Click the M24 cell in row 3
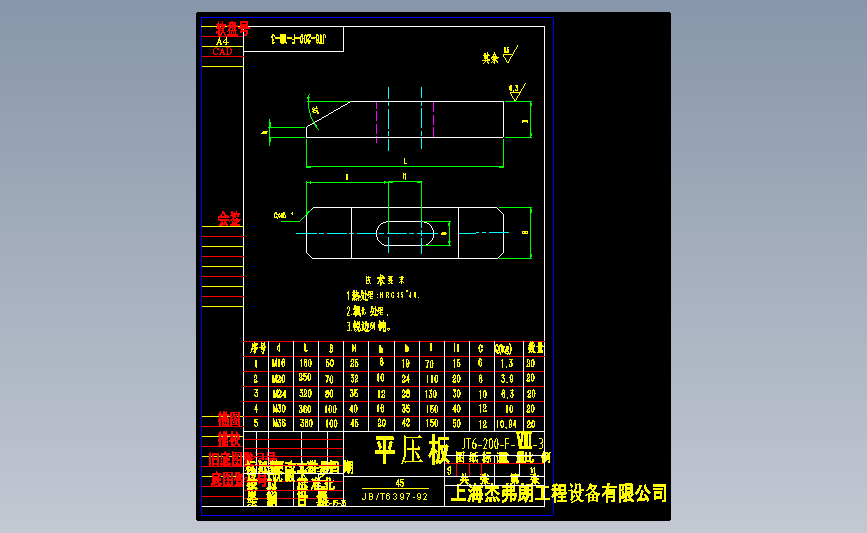The height and width of the screenshot is (533, 867). 279,394
